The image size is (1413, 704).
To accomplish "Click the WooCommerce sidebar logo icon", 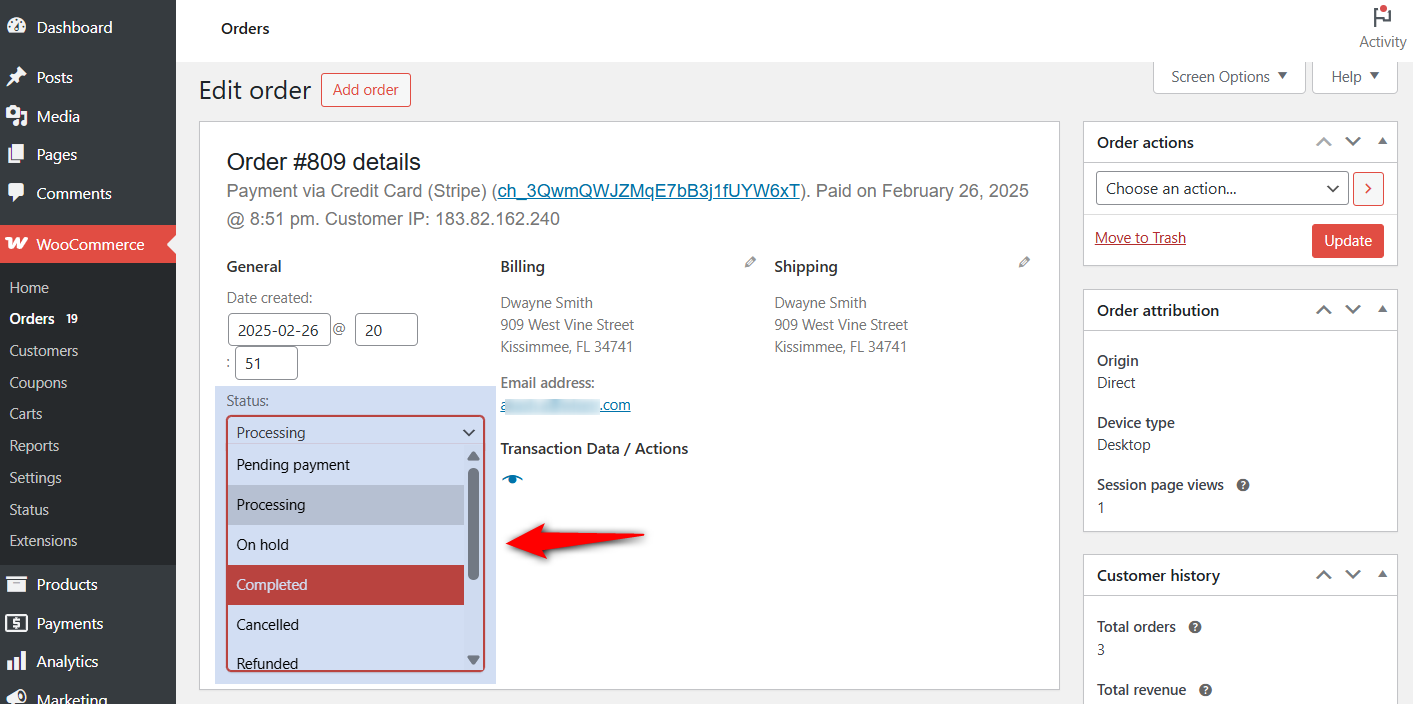I will click(18, 243).
